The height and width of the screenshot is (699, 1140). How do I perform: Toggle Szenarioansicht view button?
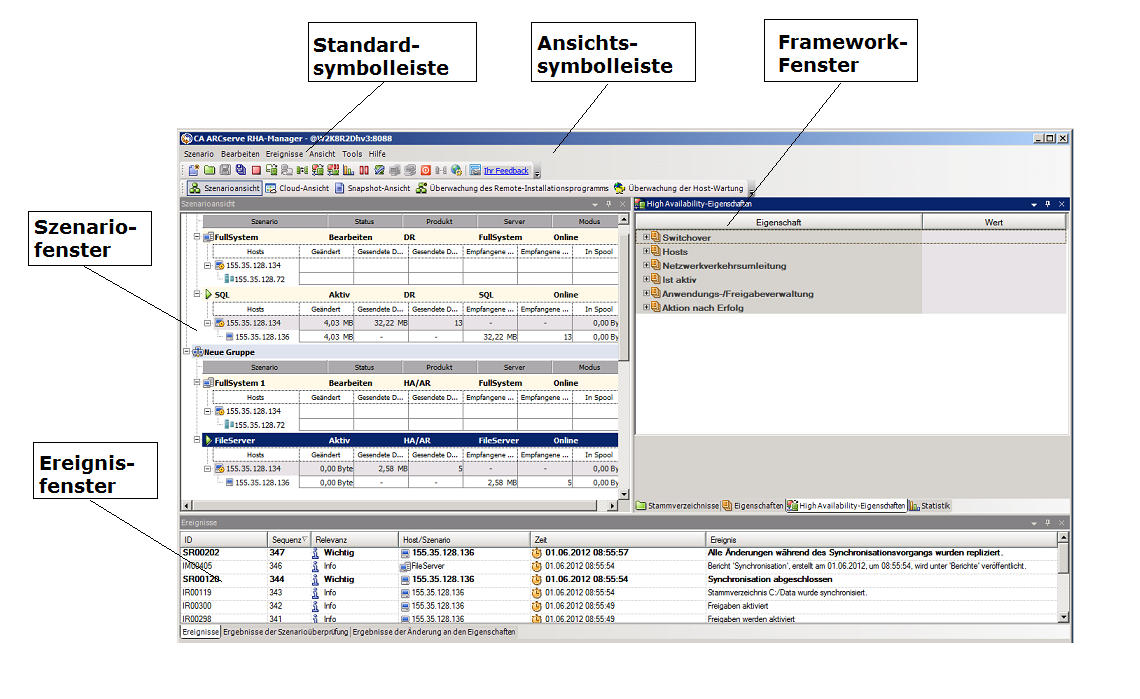click(224, 188)
